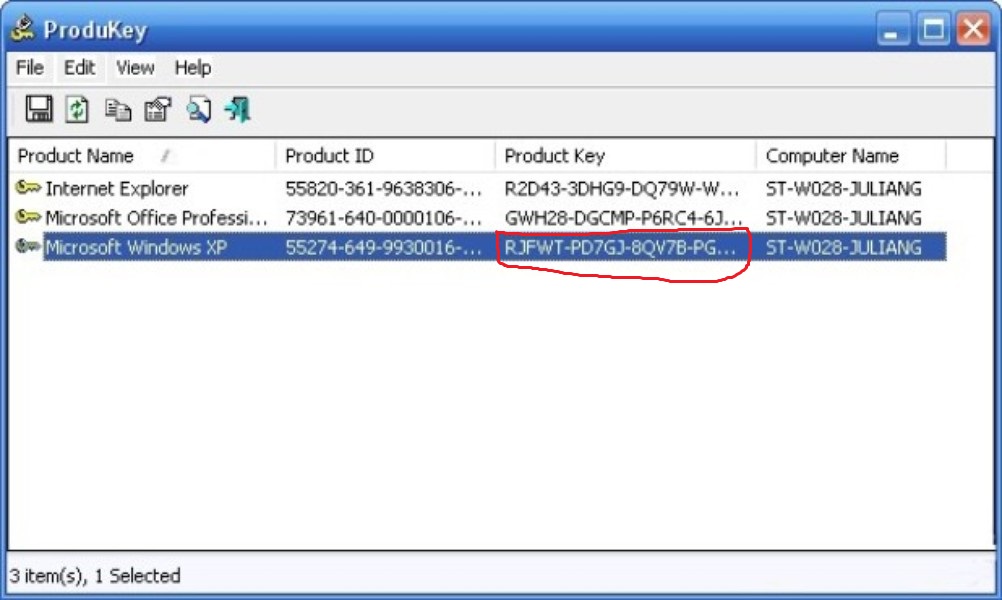
Task: Click Product ID 73961-640-0000106 cell
Action: tap(383, 218)
